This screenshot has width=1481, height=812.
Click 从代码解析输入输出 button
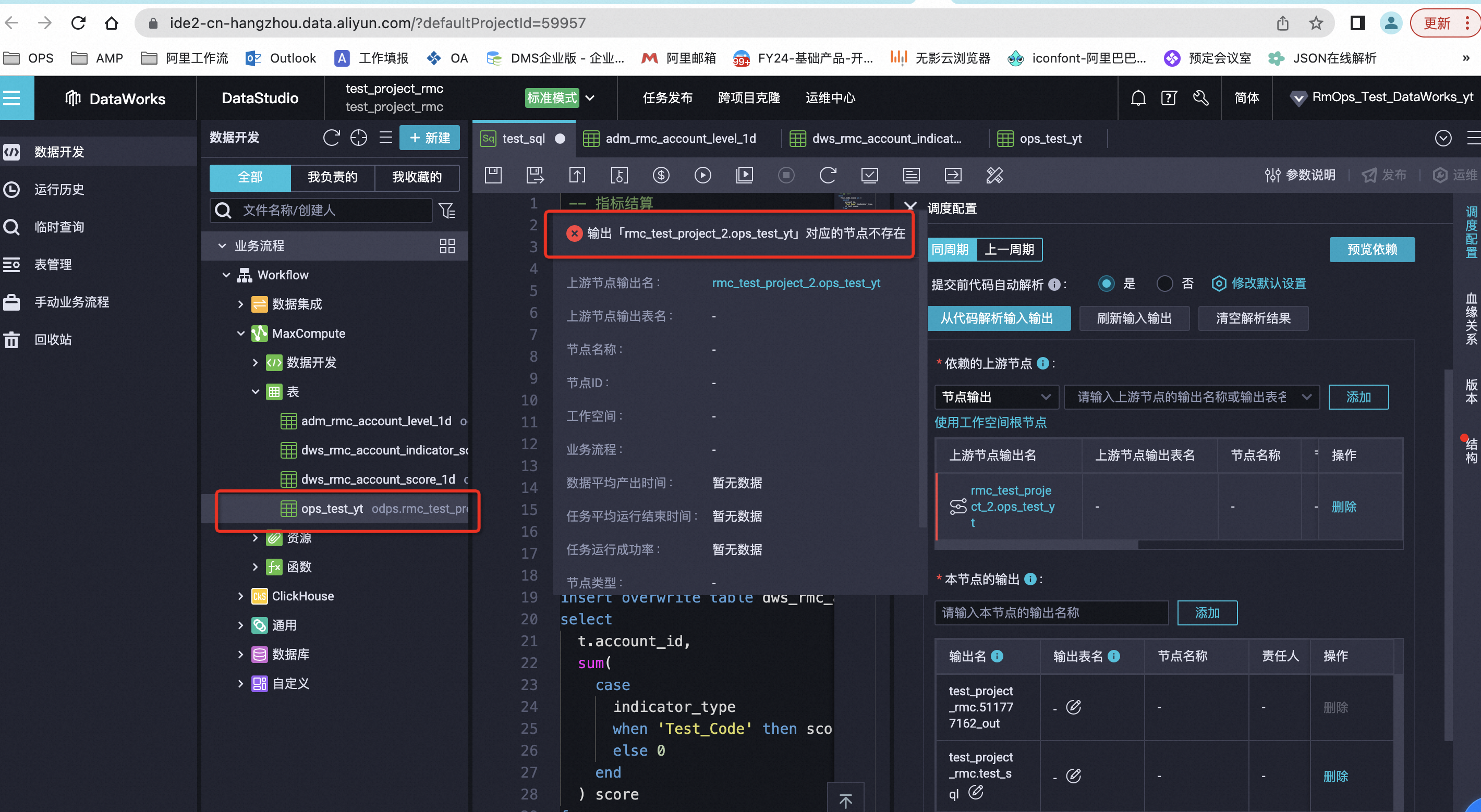point(999,318)
